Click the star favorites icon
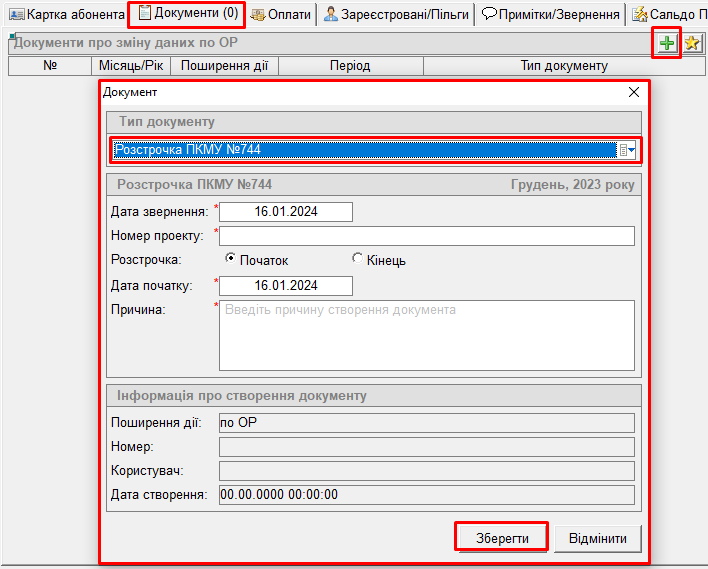The image size is (708, 569). (692, 43)
